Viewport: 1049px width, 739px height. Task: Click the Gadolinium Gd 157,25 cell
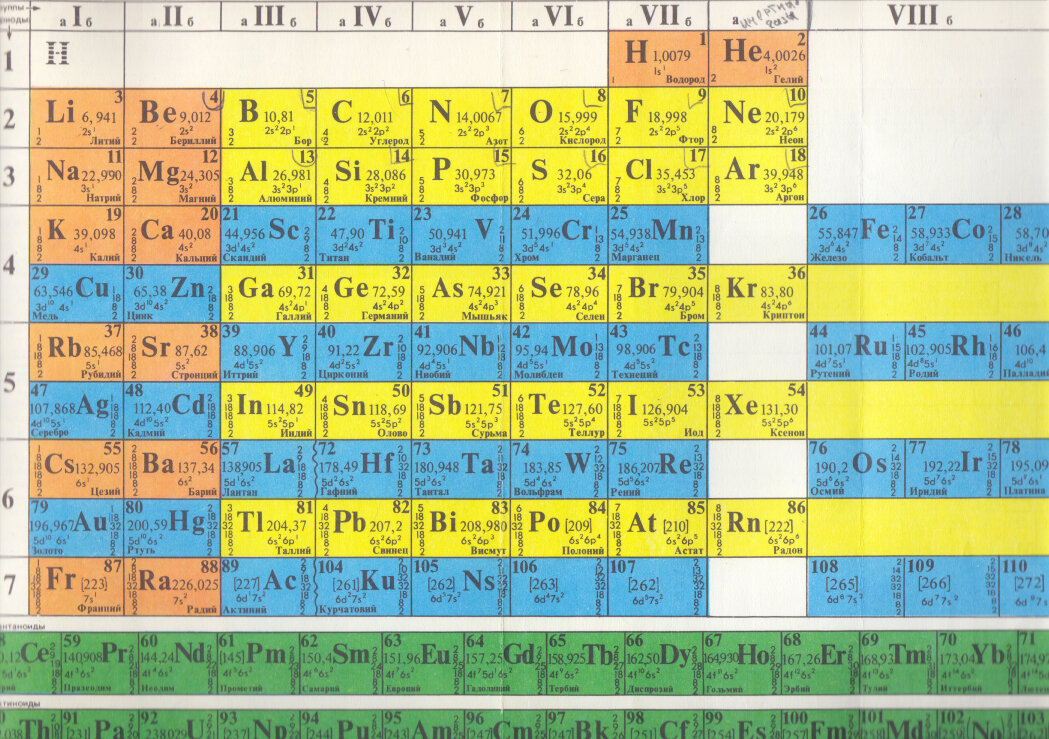(x=505, y=662)
